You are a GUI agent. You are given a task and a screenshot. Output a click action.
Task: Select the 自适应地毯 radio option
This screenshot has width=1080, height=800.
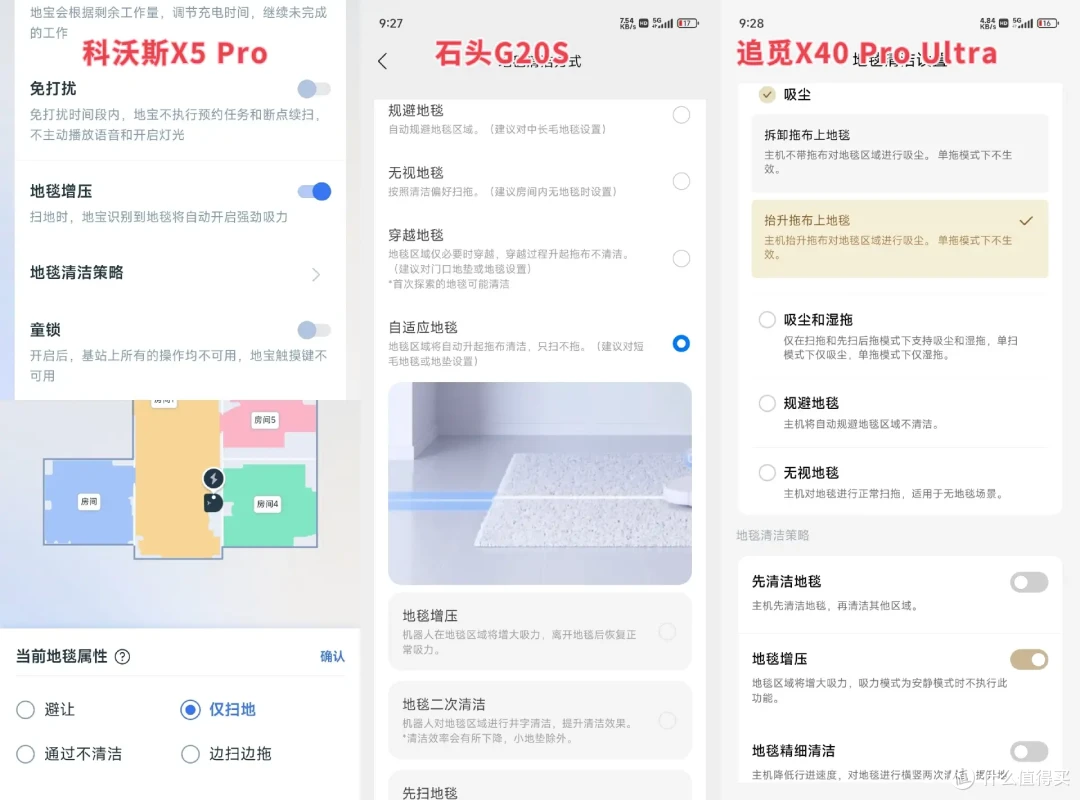click(x=681, y=343)
